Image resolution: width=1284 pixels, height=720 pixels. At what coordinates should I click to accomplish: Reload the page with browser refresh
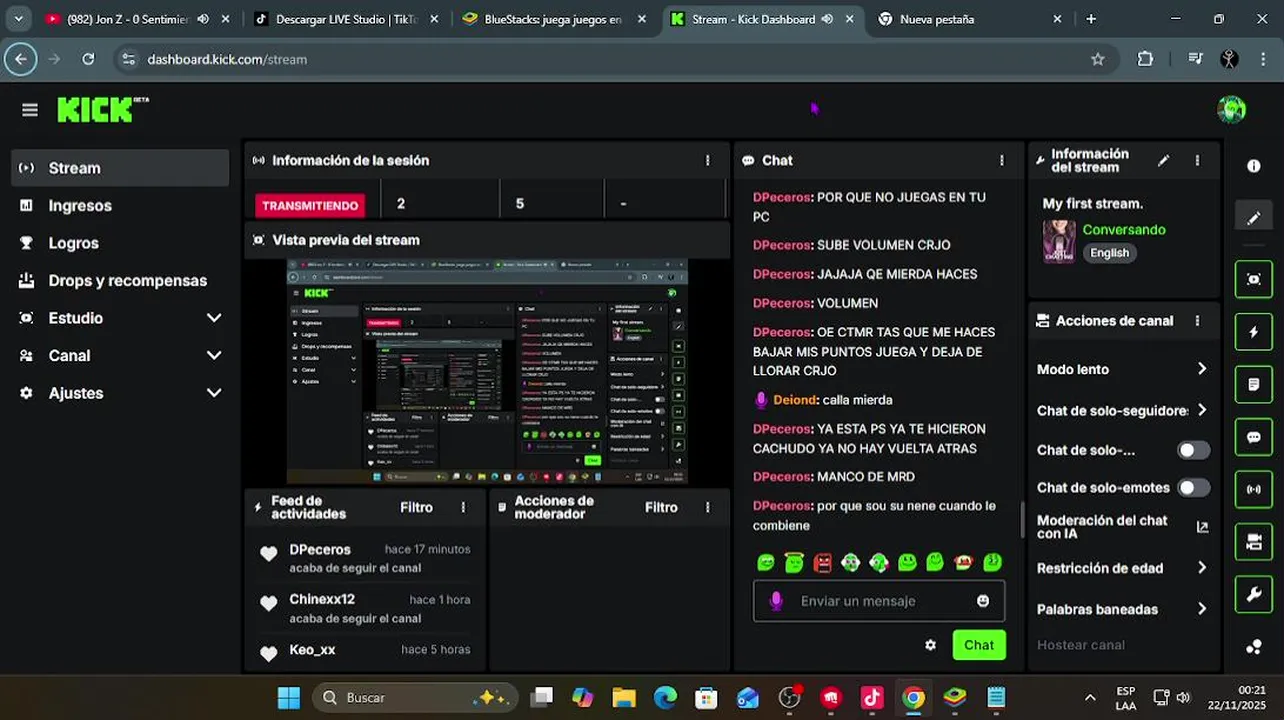pyautogui.click(x=88, y=59)
